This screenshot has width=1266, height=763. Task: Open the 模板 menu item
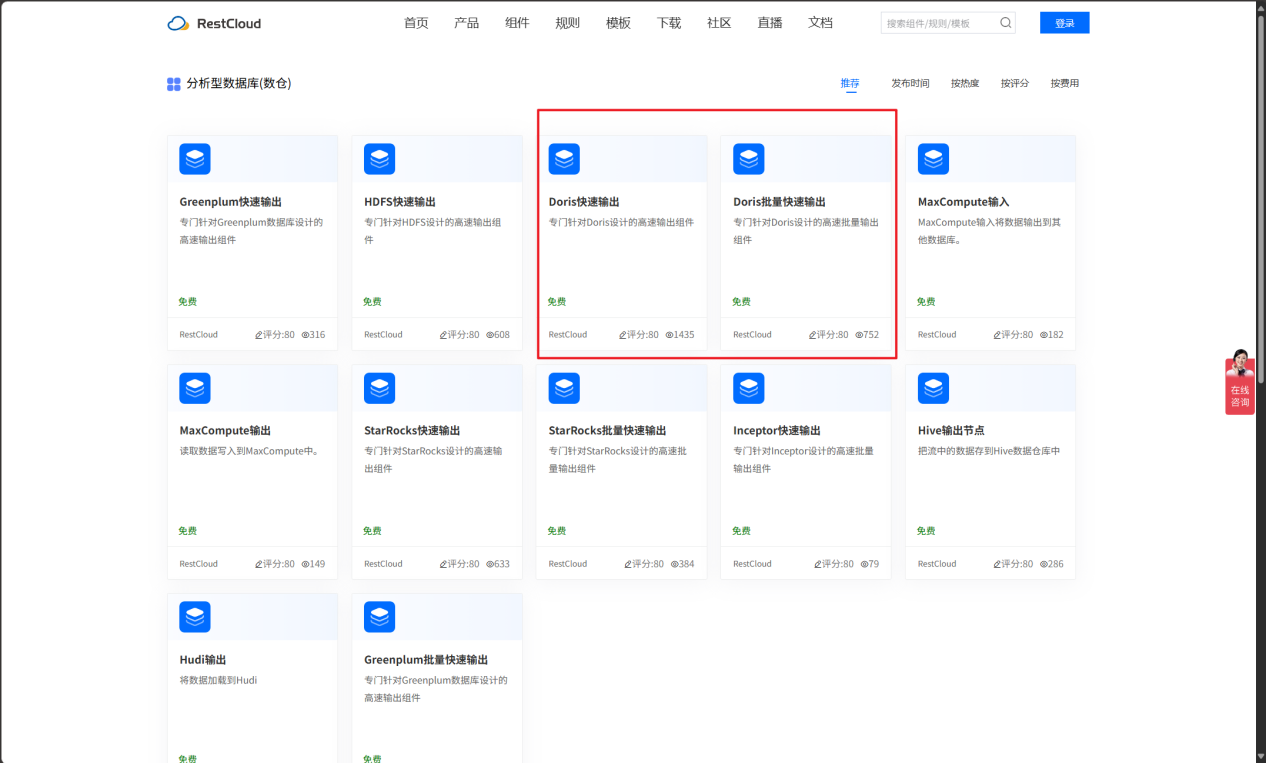(x=618, y=22)
